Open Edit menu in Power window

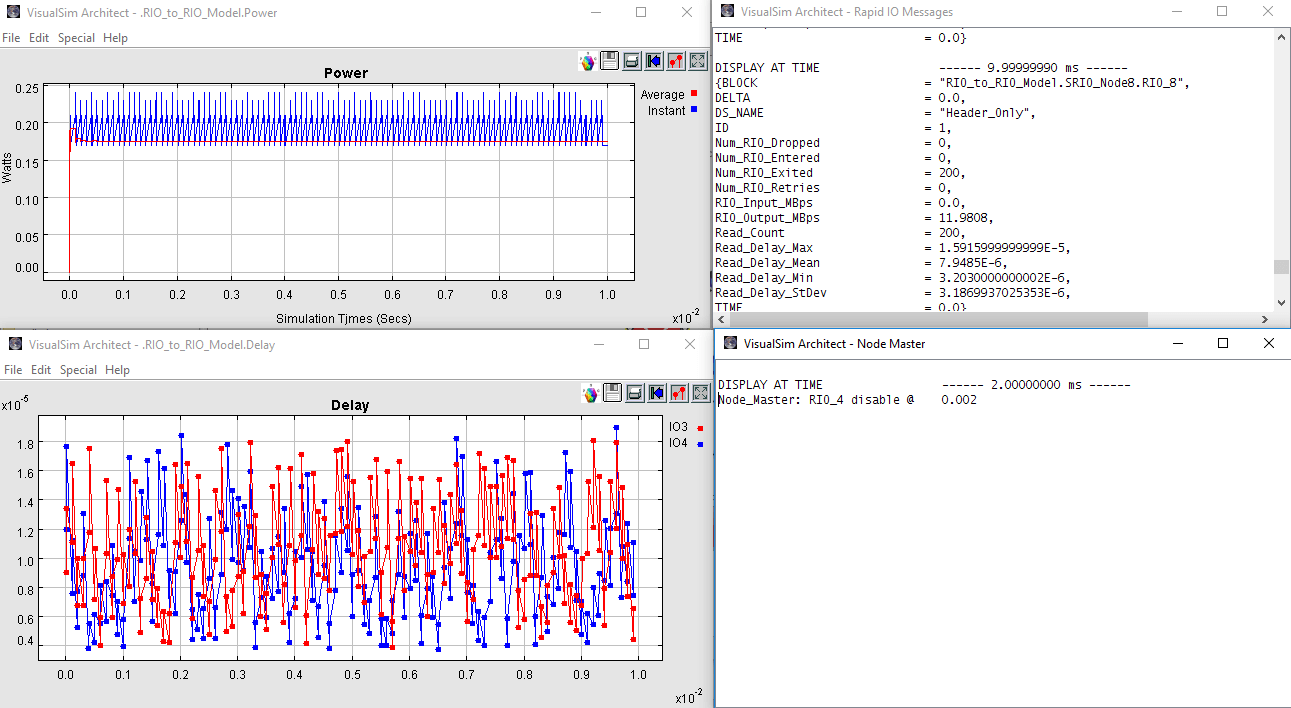click(x=39, y=38)
